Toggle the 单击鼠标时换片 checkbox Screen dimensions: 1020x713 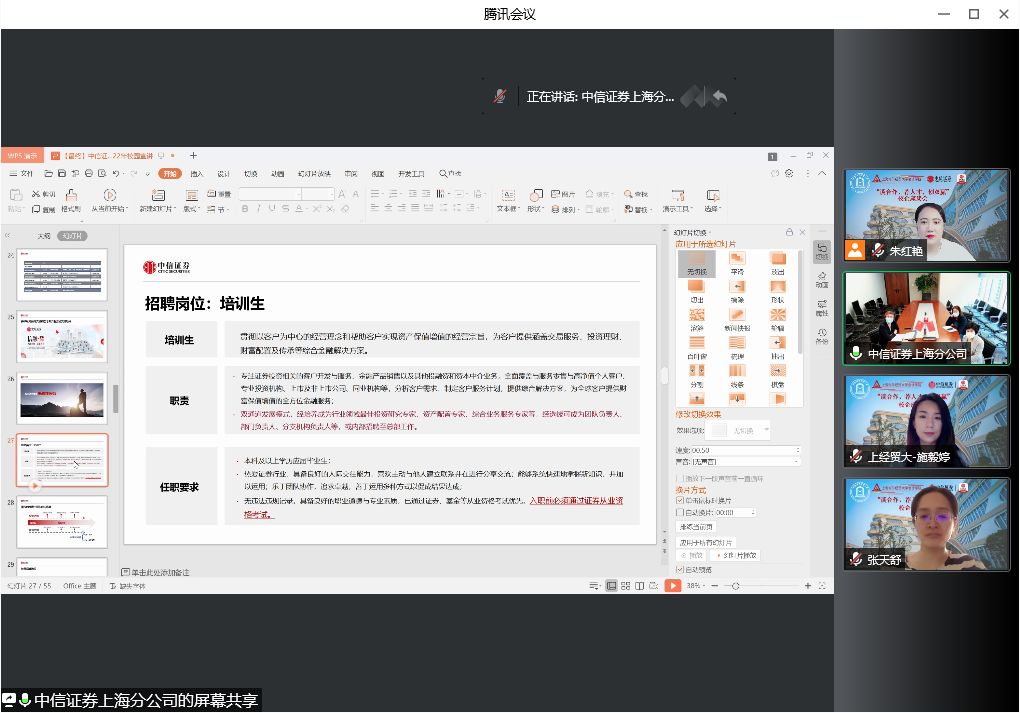(681, 500)
